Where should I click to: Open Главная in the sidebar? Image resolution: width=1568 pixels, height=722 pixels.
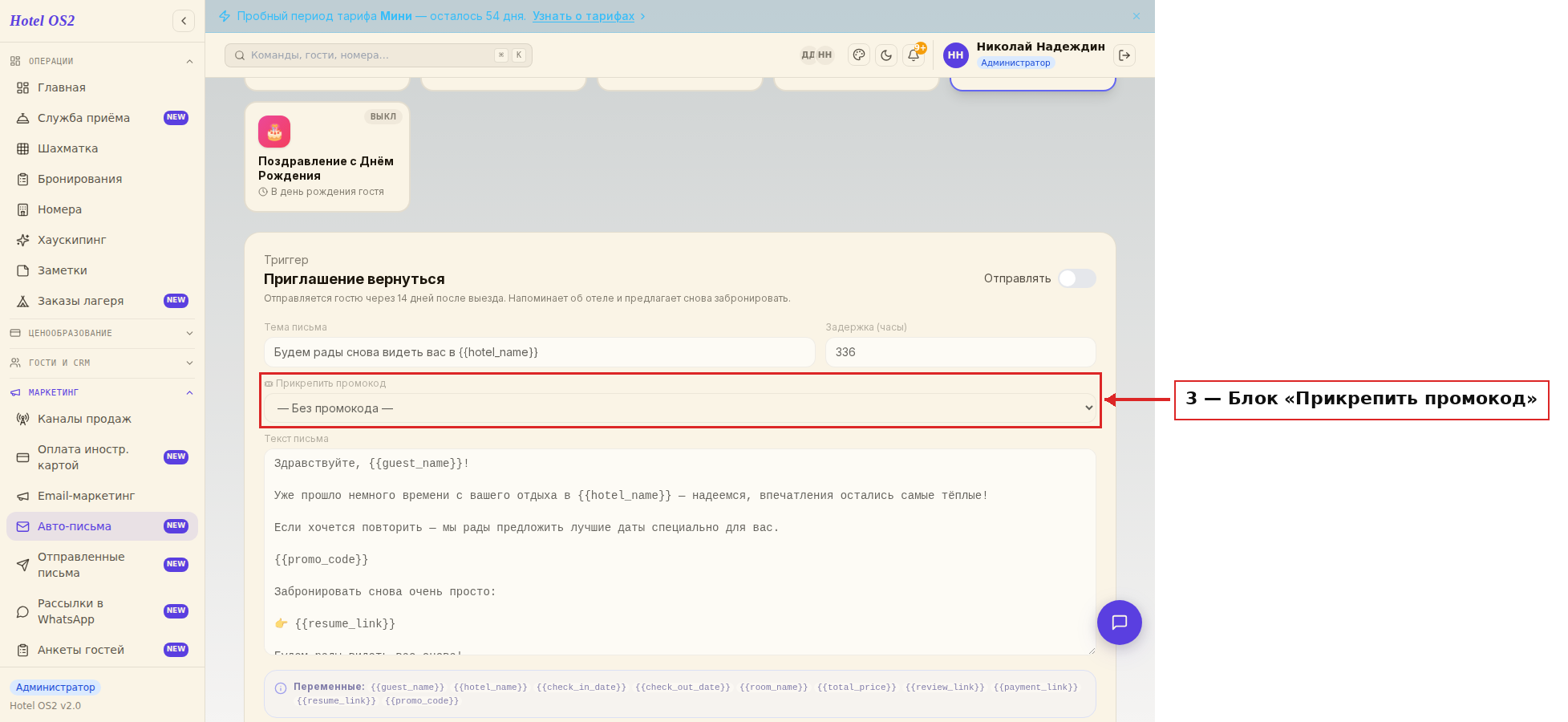(102, 87)
